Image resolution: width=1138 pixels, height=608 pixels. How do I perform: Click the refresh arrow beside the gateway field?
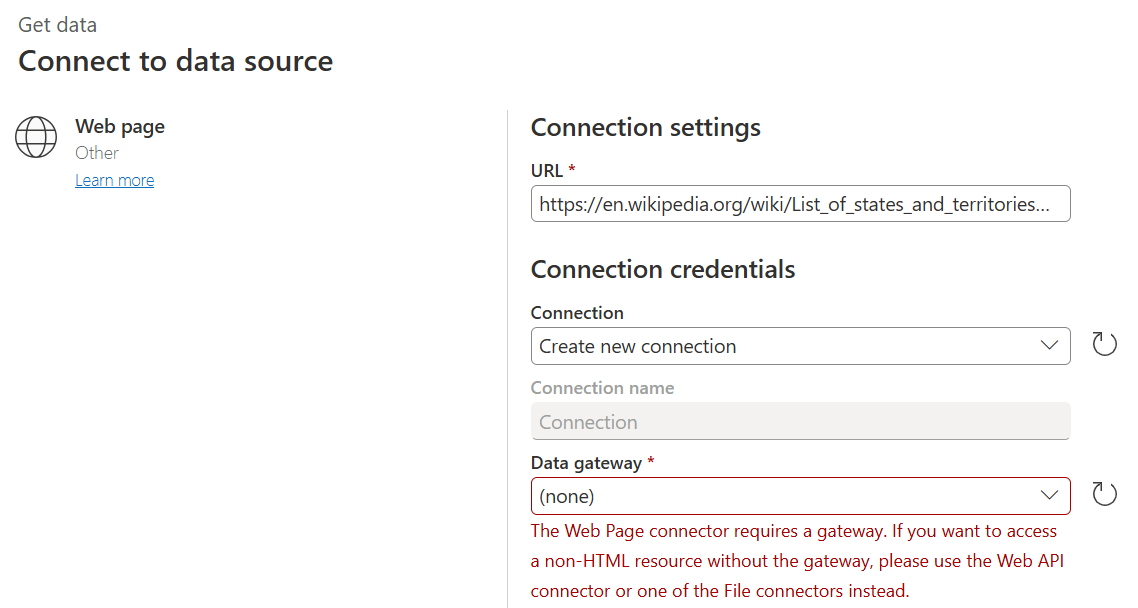(1104, 493)
